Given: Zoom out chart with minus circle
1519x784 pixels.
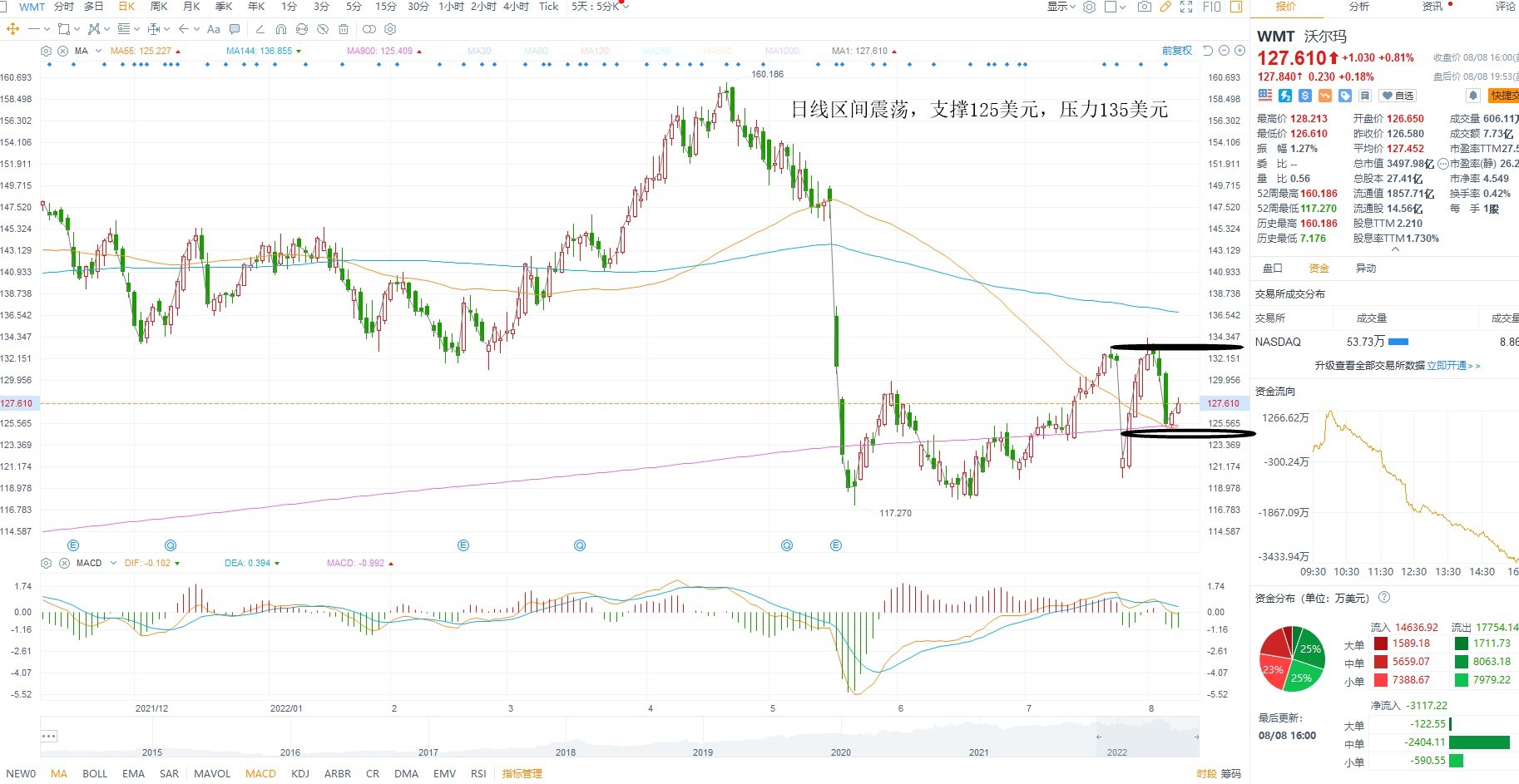Looking at the screenshot, I should [x=1224, y=51].
